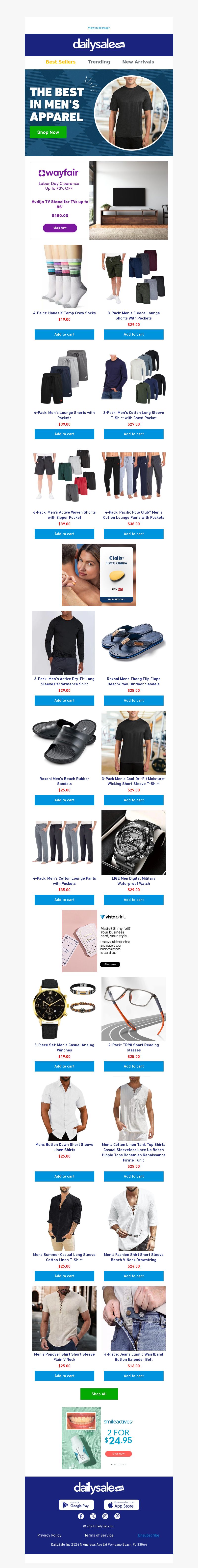Viewport: 198px width, 1568px height.
Task: Open the X (Twitter) icon in footer
Action: tap(93, 1516)
